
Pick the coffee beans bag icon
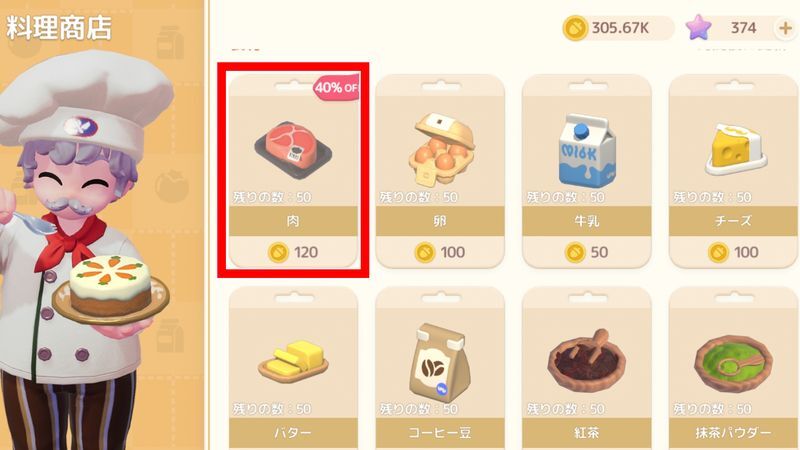tap(440, 362)
